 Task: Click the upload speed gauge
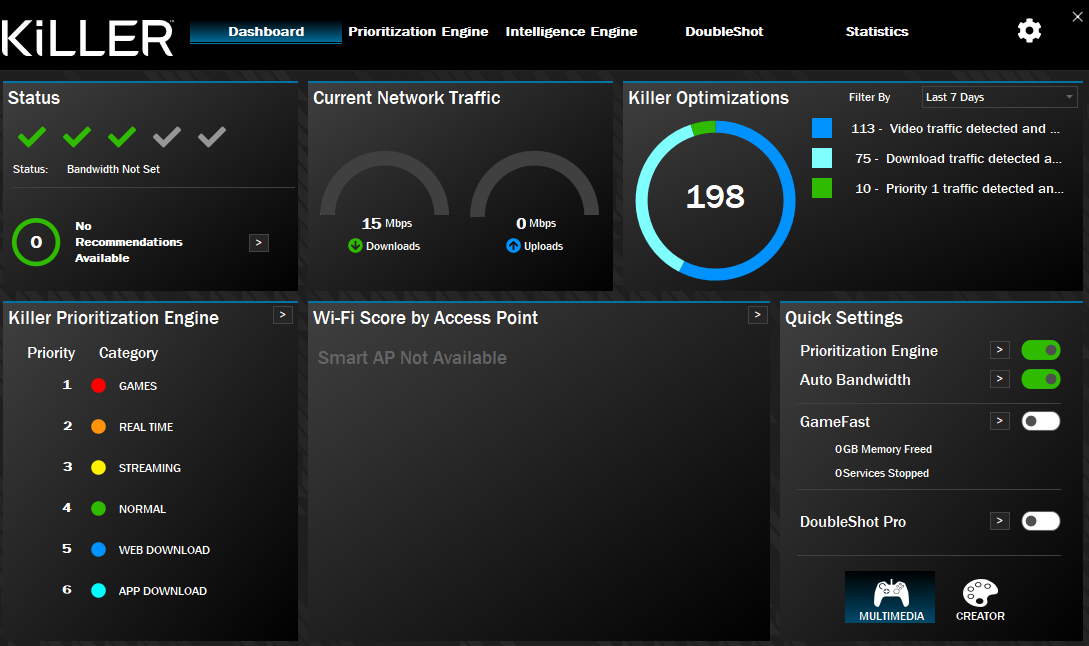(535, 183)
